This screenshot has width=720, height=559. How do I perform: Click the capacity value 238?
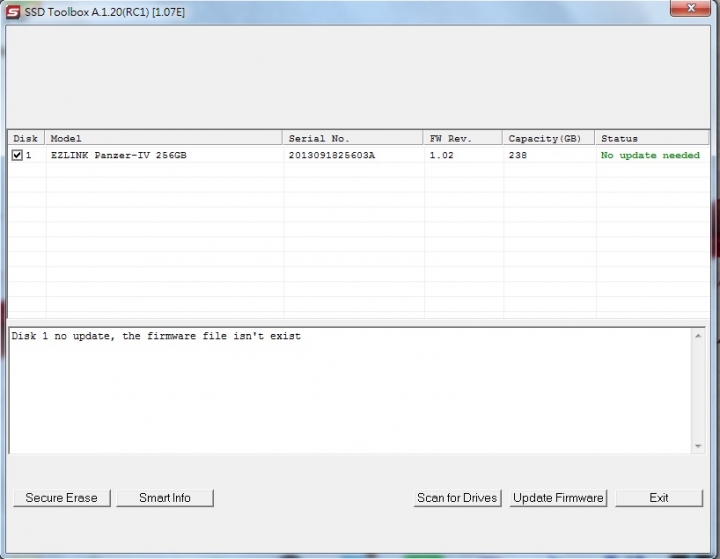tap(518, 155)
